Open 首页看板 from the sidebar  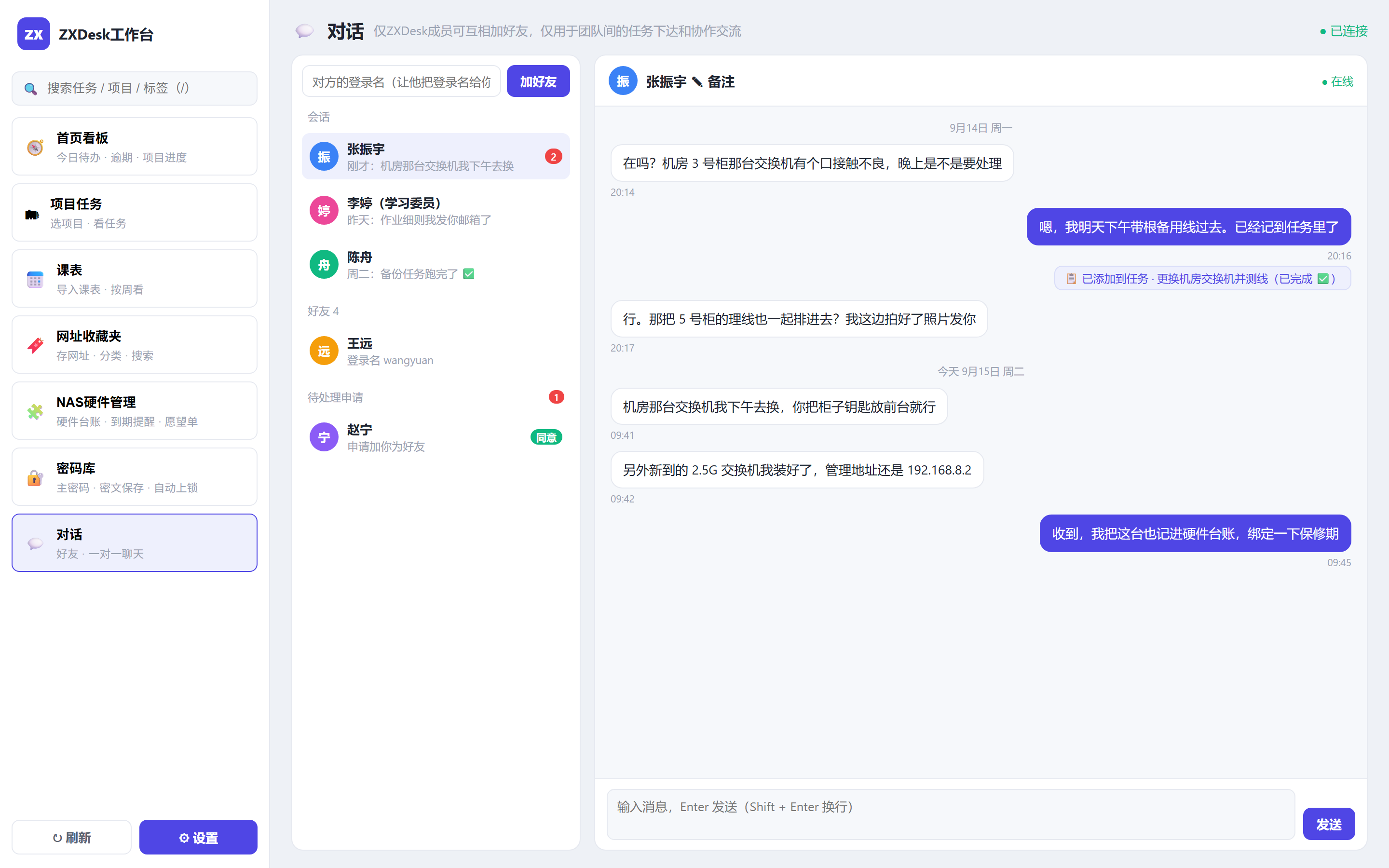pos(134,147)
